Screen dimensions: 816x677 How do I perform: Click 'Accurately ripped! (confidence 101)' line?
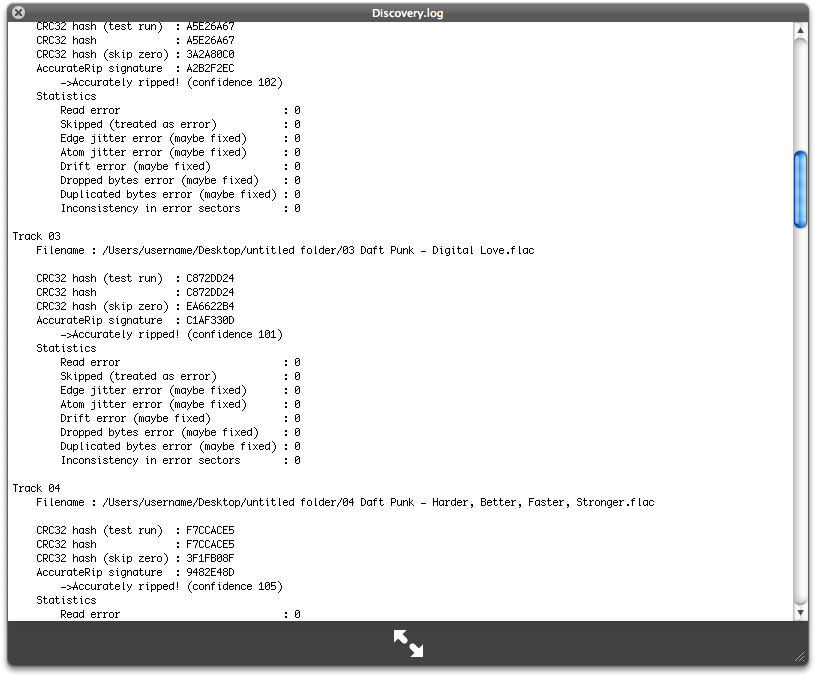coord(171,335)
